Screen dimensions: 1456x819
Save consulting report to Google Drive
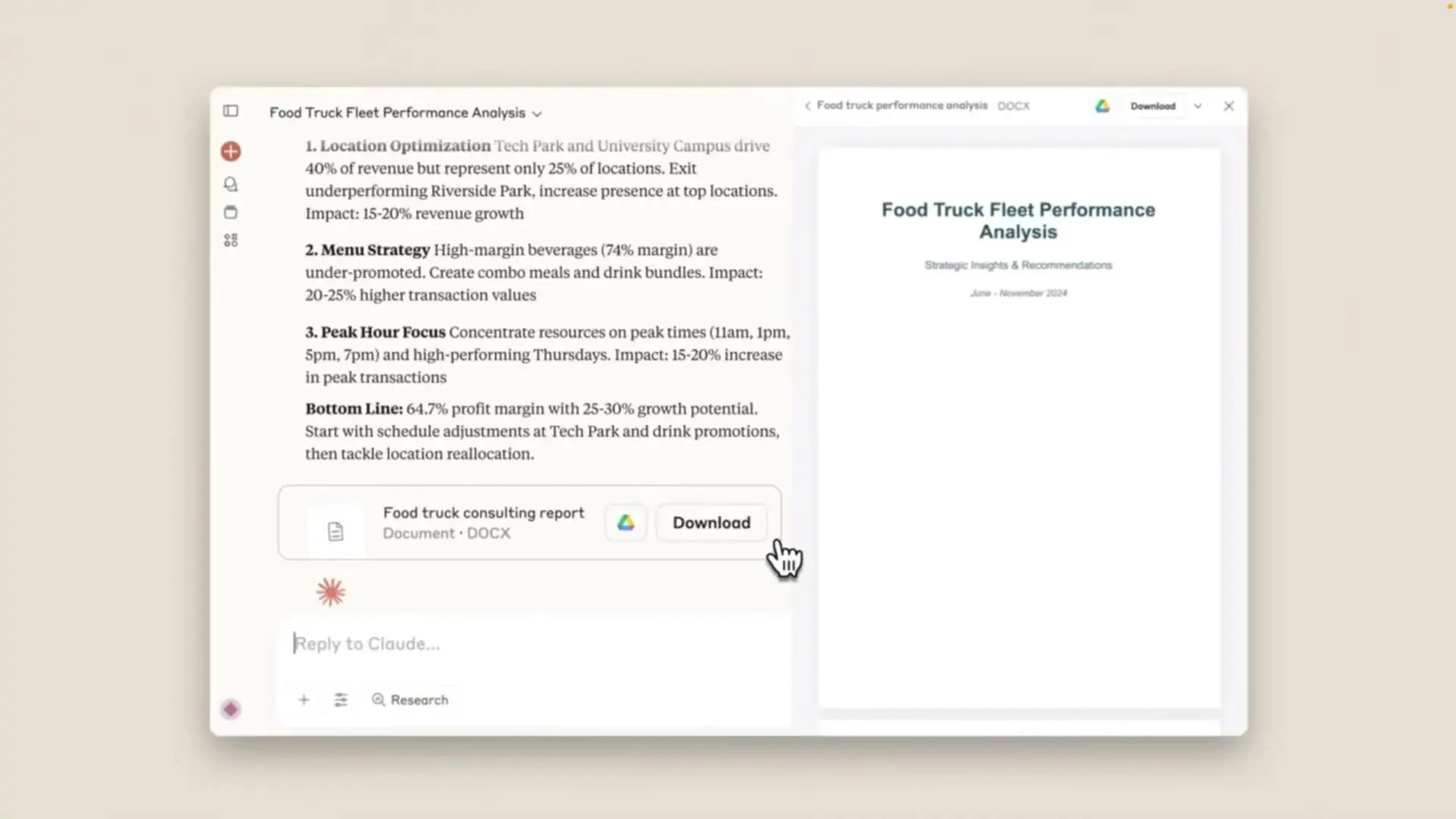click(x=626, y=522)
